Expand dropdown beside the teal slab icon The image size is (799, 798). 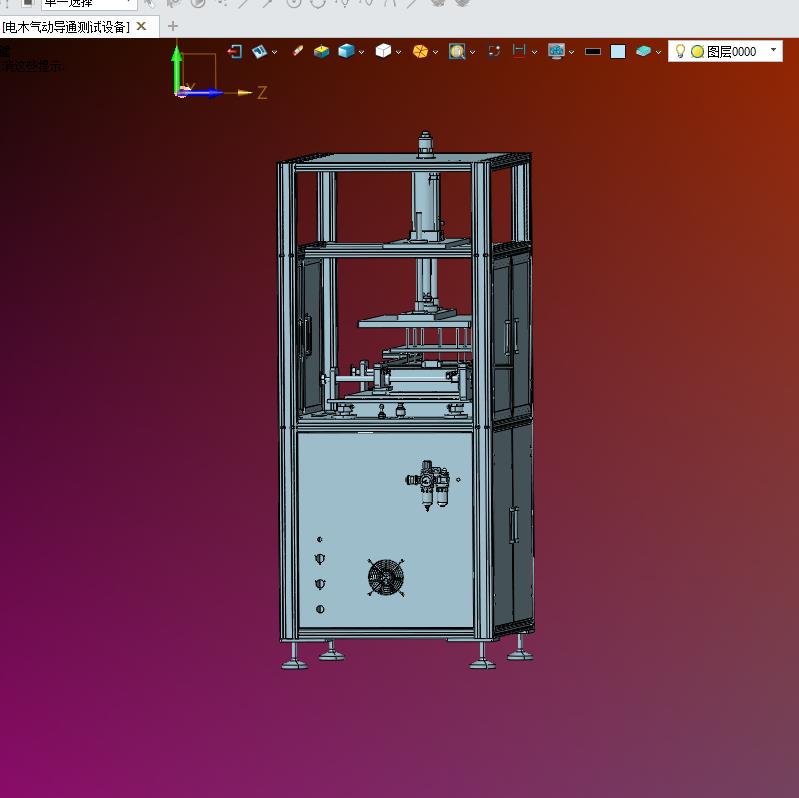click(x=658, y=52)
